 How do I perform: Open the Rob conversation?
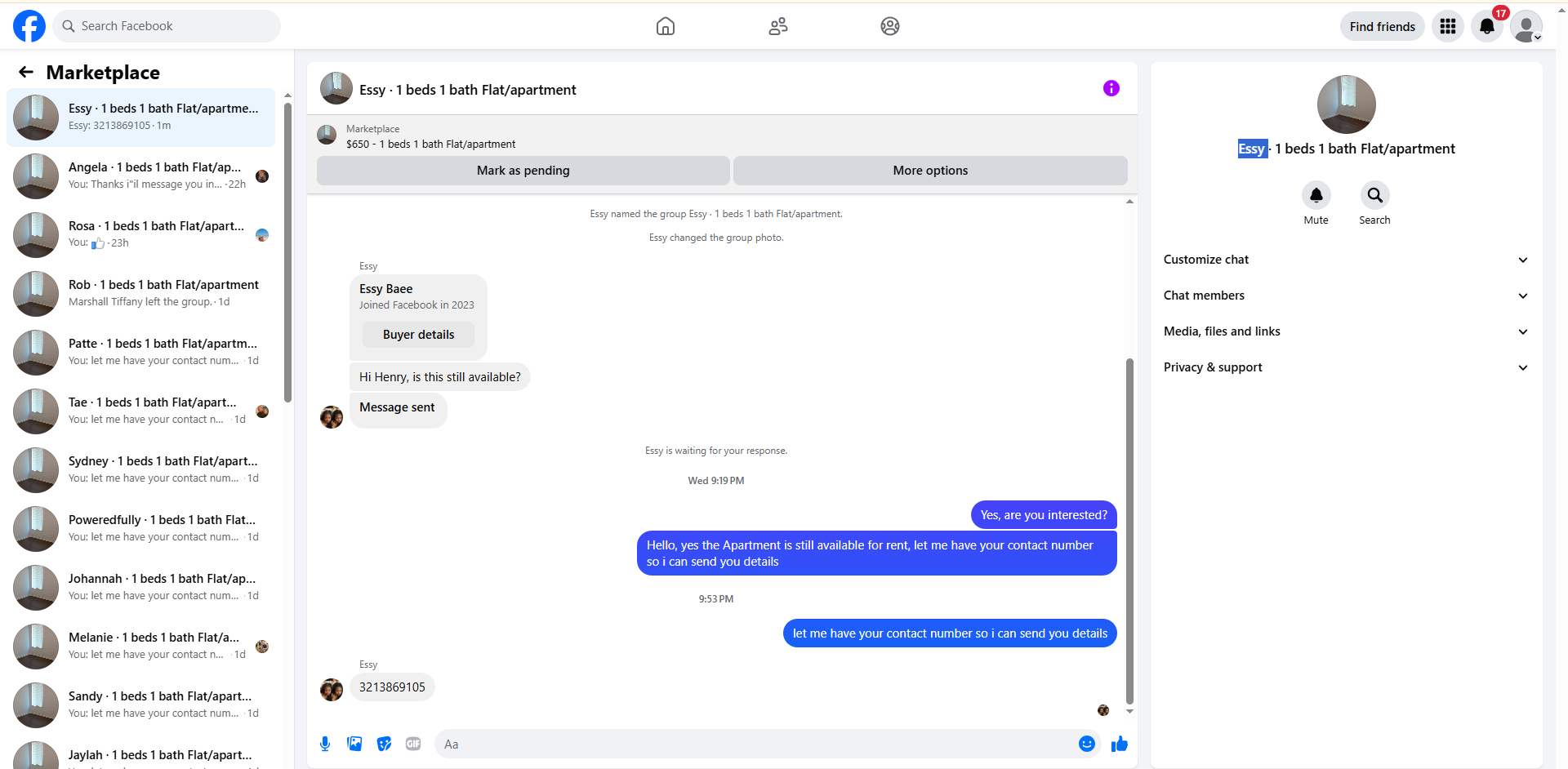click(x=140, y=294)
